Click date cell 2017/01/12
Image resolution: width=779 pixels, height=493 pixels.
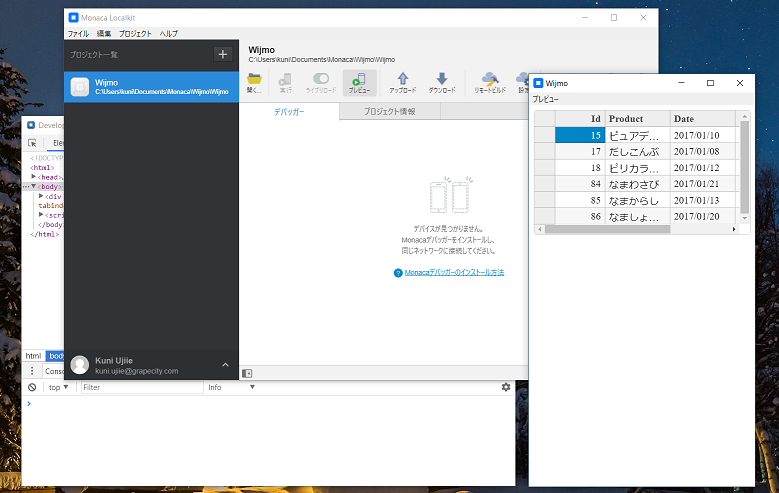702,168
